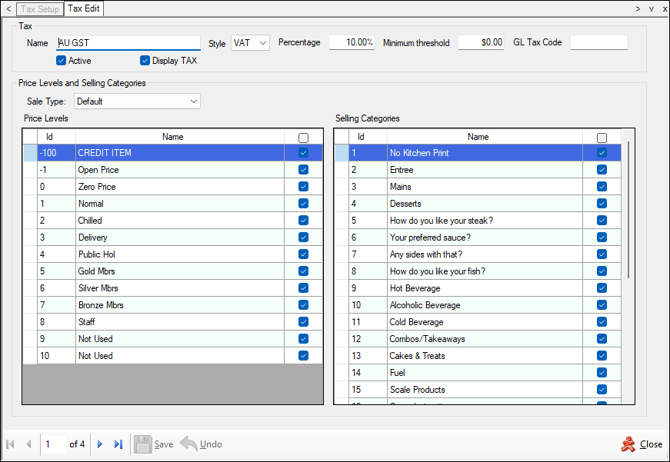
Task: Open tab list with the v arrow
Action: 652,9
